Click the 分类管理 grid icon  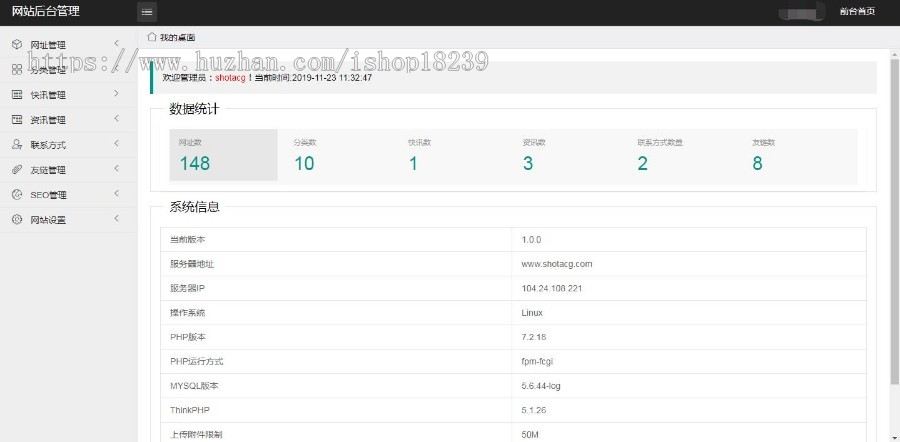tap(17, 69)
